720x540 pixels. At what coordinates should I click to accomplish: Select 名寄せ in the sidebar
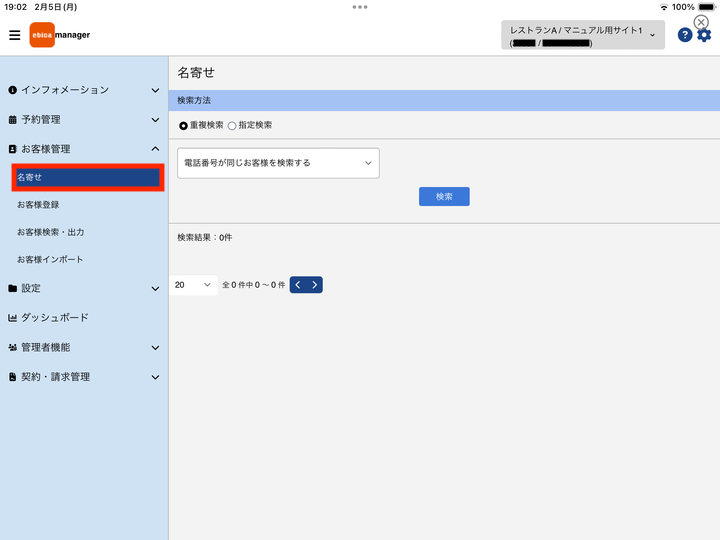tap(88, 177)
